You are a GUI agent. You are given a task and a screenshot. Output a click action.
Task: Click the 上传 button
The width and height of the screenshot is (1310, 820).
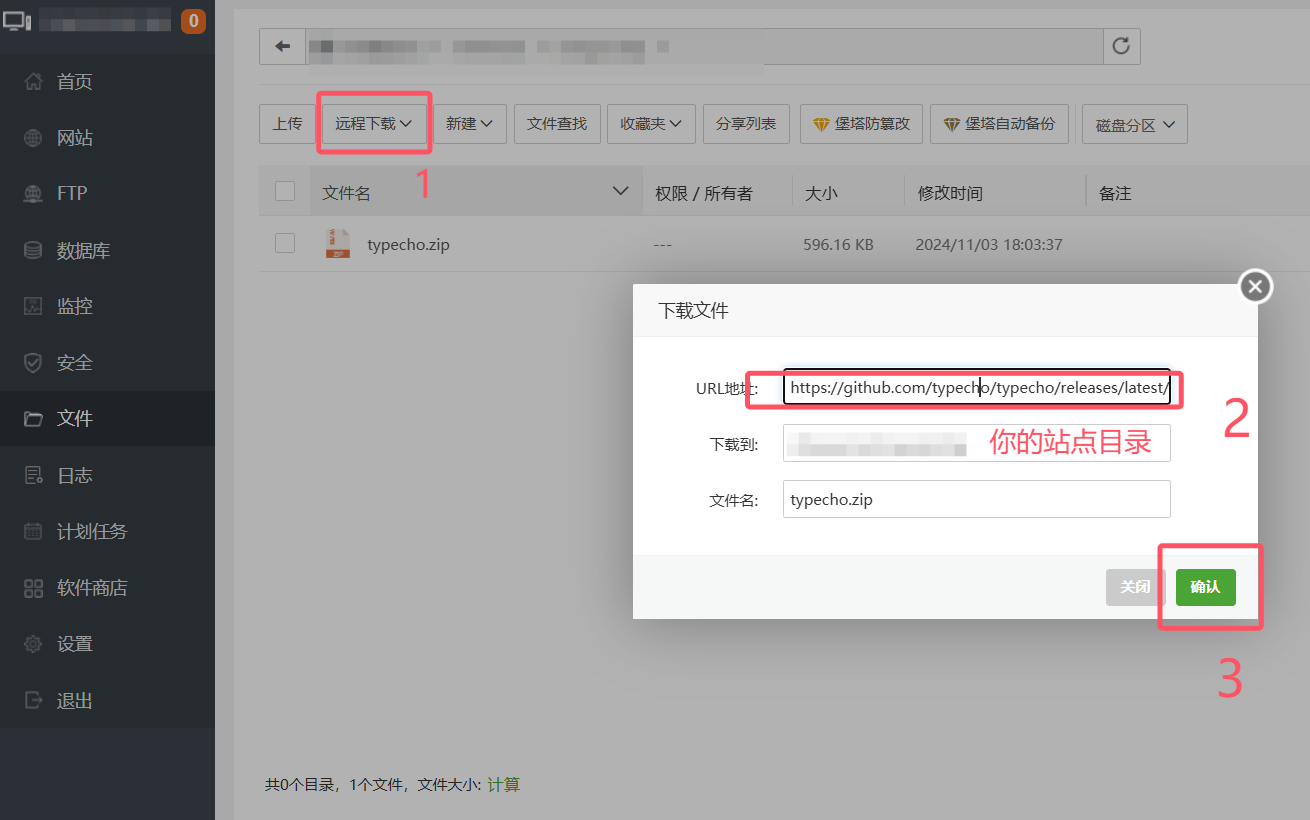[x=287, y=124]
